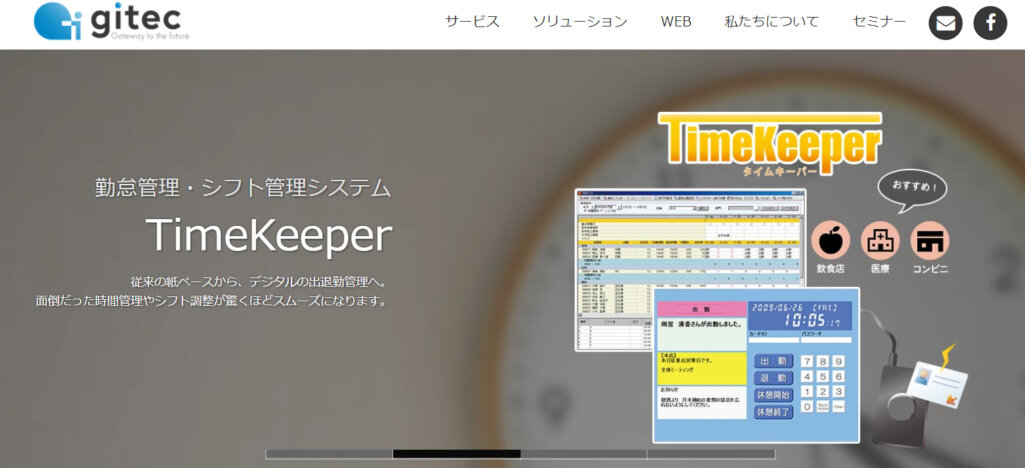Viewport: 1025px width, 468px height.
Task: Click the 10:05 clock display
Action: click(811, 320)
